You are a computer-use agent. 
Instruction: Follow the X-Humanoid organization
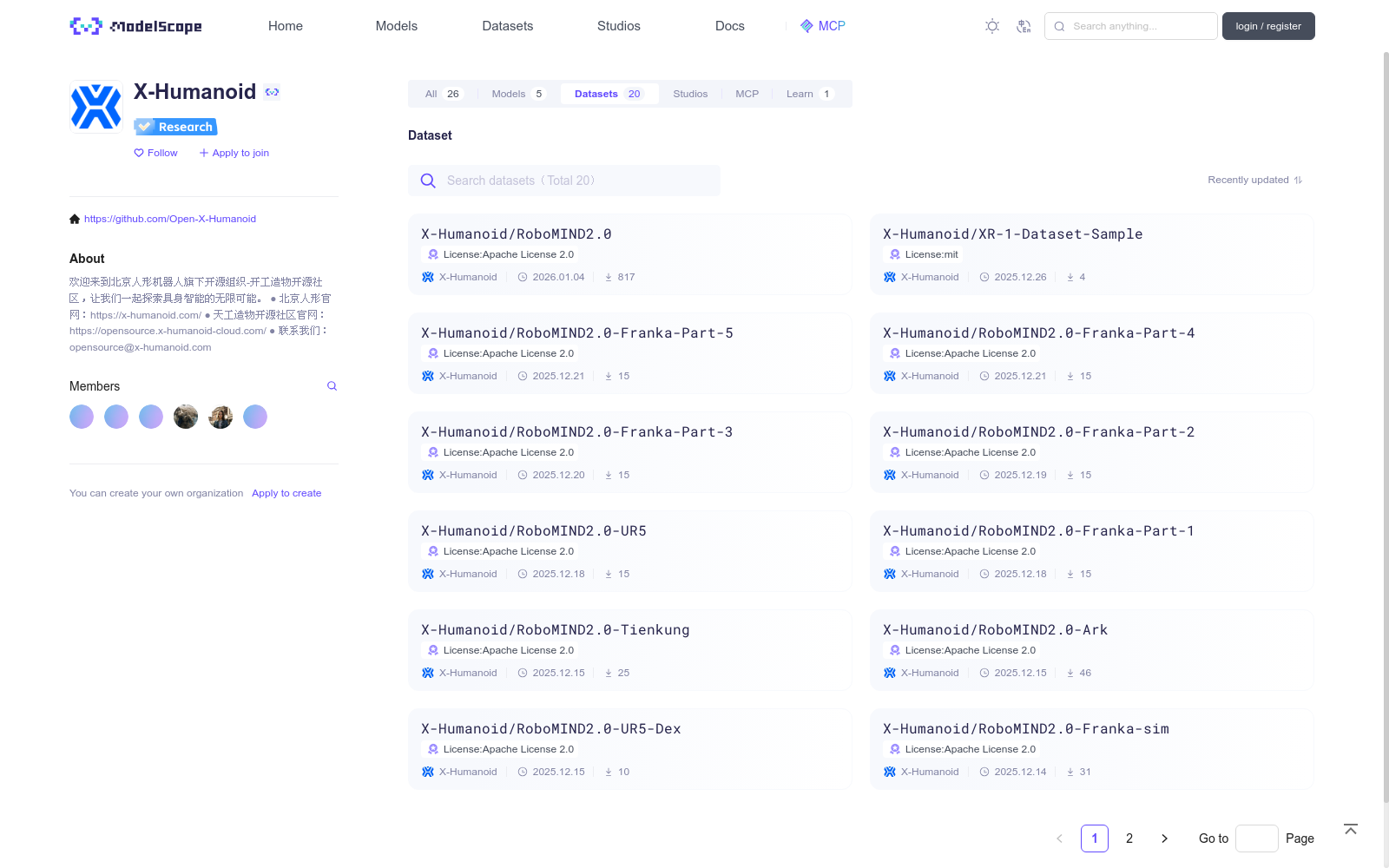pyautogui.click(x=155, y=153)
